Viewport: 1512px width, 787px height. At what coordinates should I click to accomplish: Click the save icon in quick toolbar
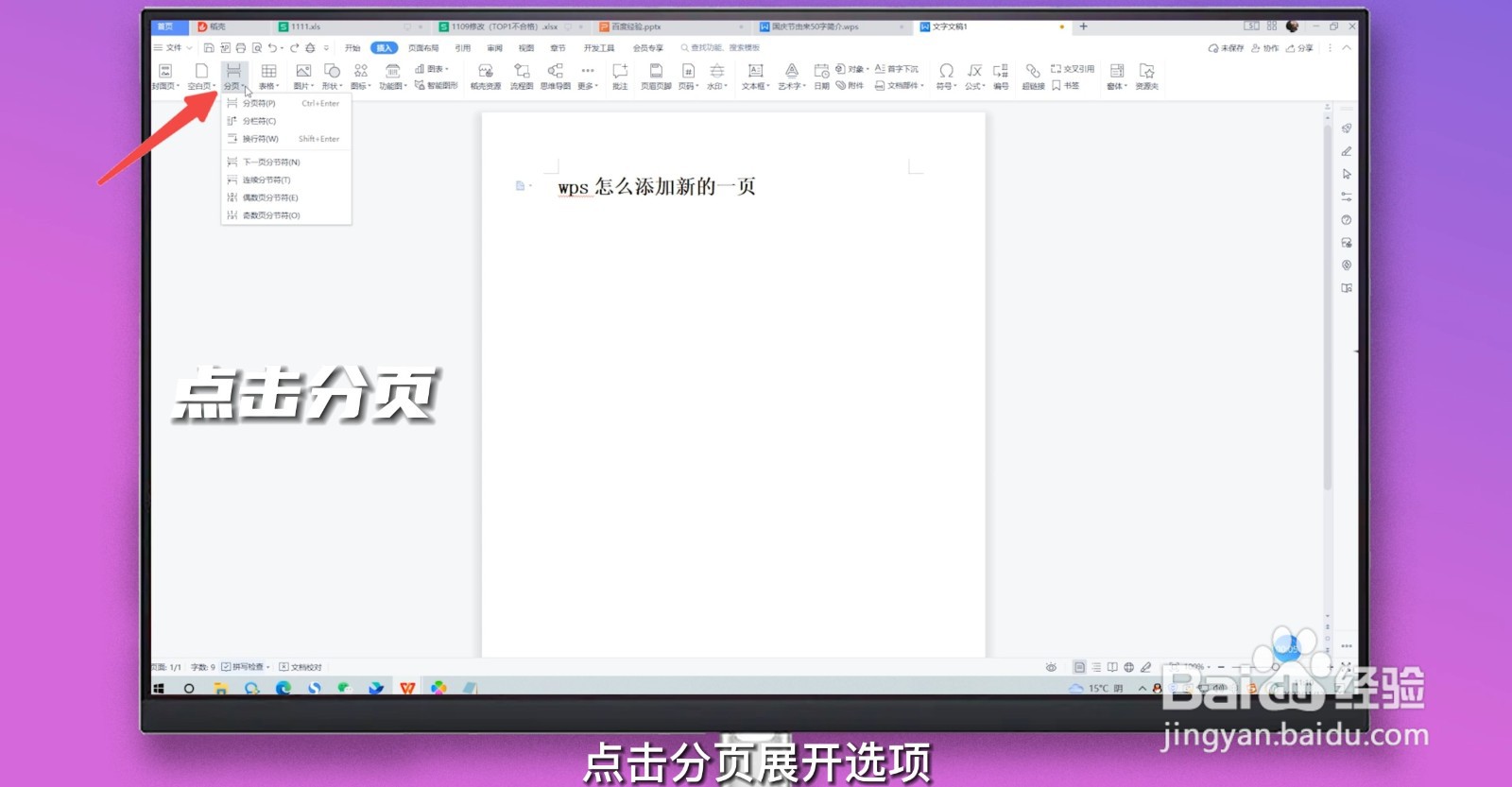[209, 47]
